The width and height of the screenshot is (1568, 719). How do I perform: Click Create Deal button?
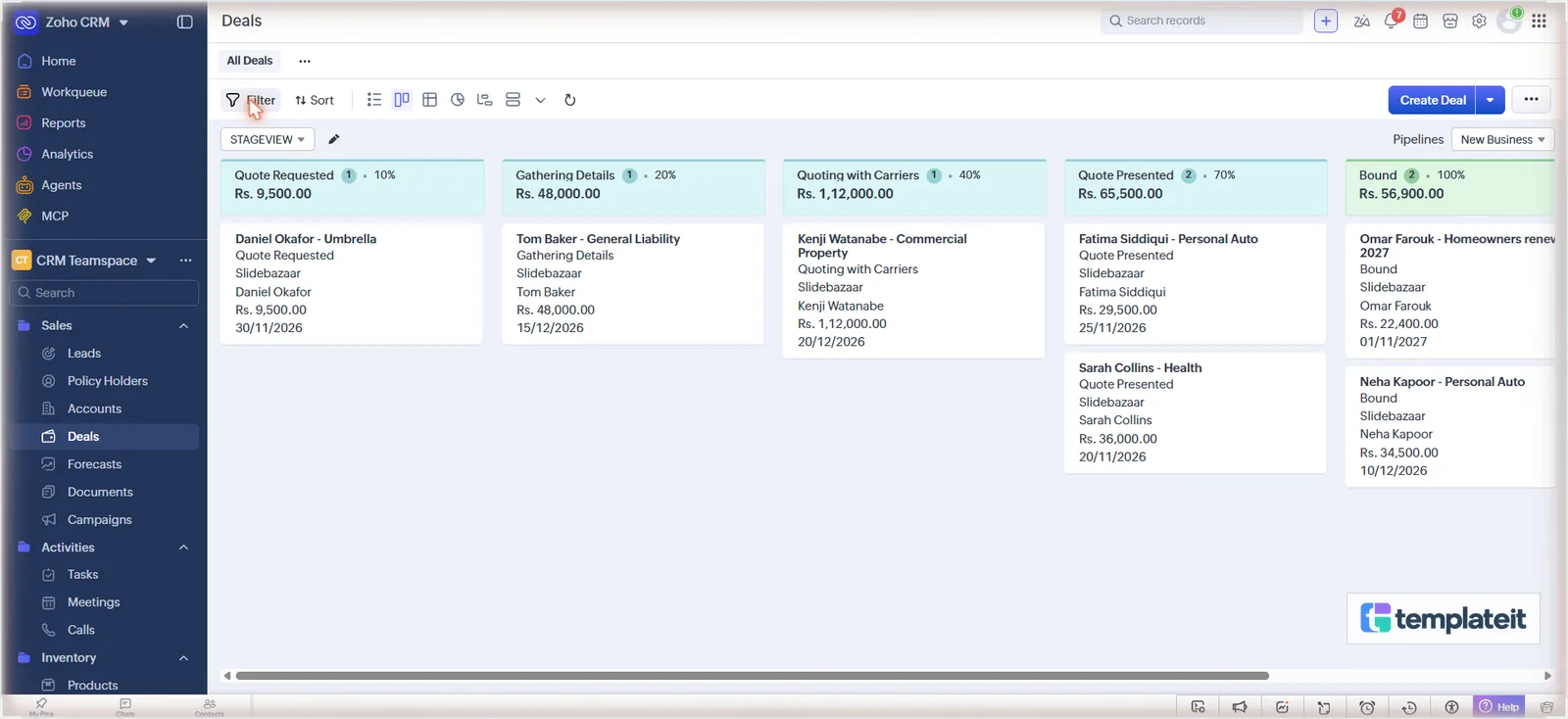(x=1433, y=100)
